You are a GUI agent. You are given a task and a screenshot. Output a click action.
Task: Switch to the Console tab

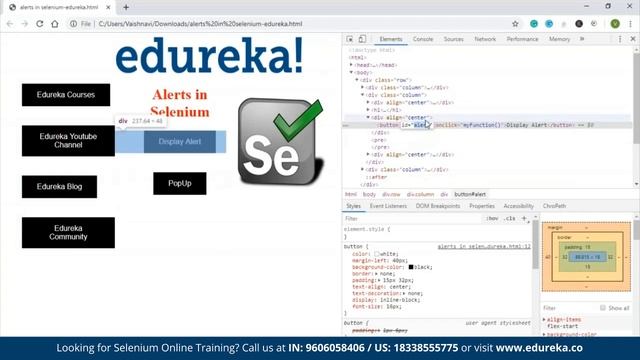point(423,39)
